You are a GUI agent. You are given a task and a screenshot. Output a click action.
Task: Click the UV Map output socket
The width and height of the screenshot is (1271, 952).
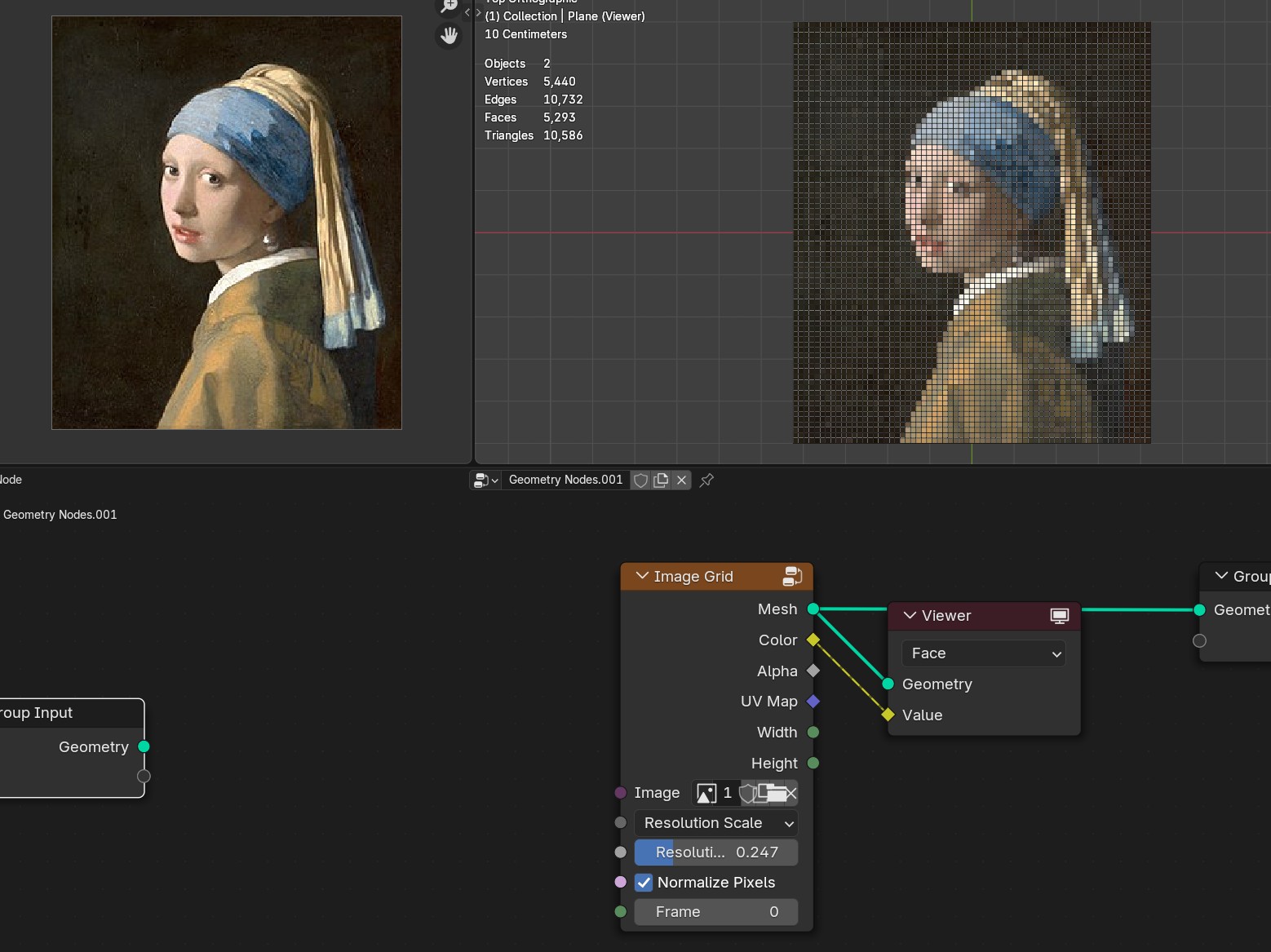813,702
